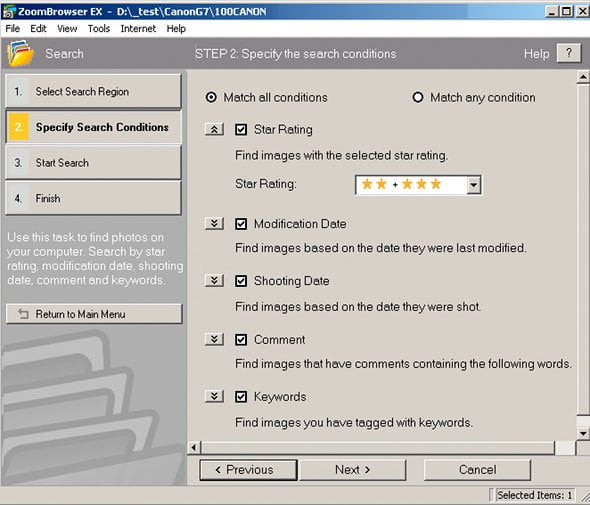
Task: Uncheck the Star Rating checkbox
Action: coord(241,129)
